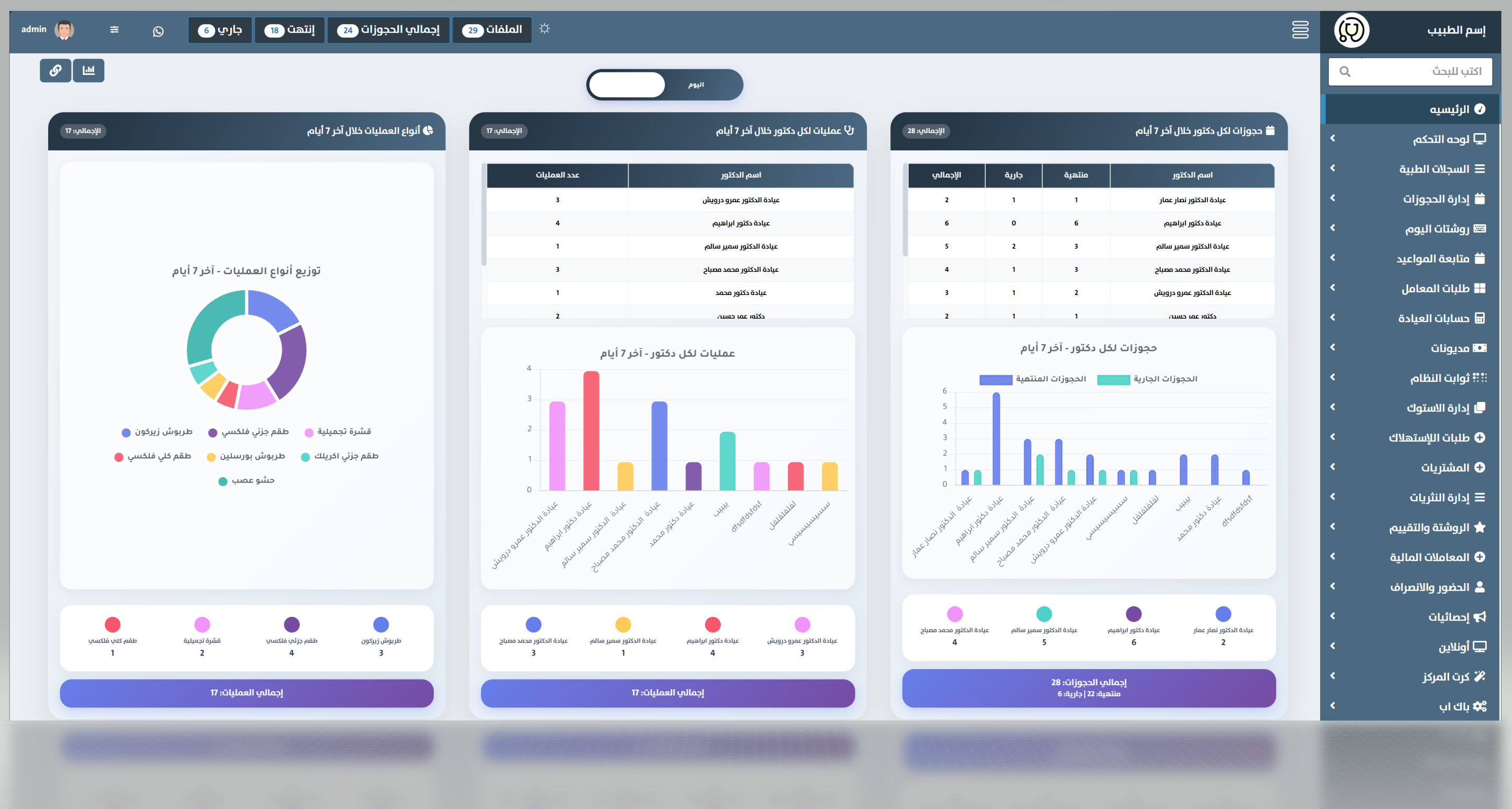The image size is (1512, 809).
Task: Toggle الحجوزات المنتهية legend series
Action: click(x=1032, y=379)
